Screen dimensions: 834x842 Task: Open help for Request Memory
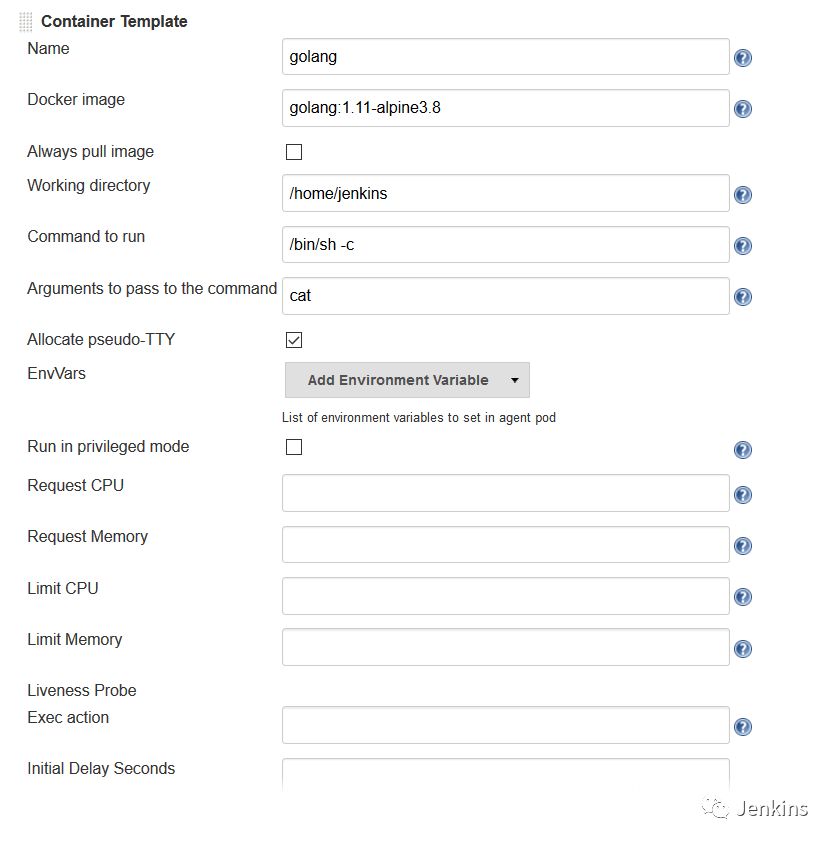[x=742, y=546]
